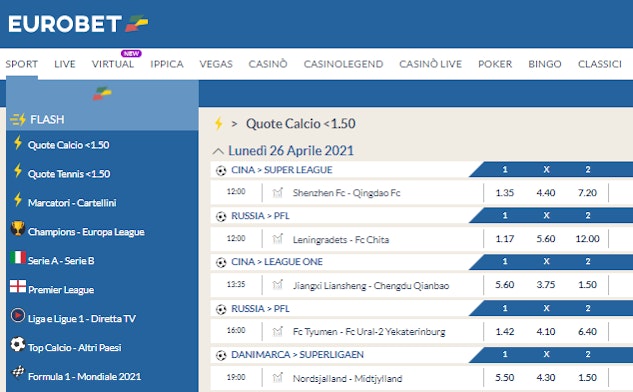
Task: Click the trophy icon for Champions - Europa League
Action: pos(18,228)
